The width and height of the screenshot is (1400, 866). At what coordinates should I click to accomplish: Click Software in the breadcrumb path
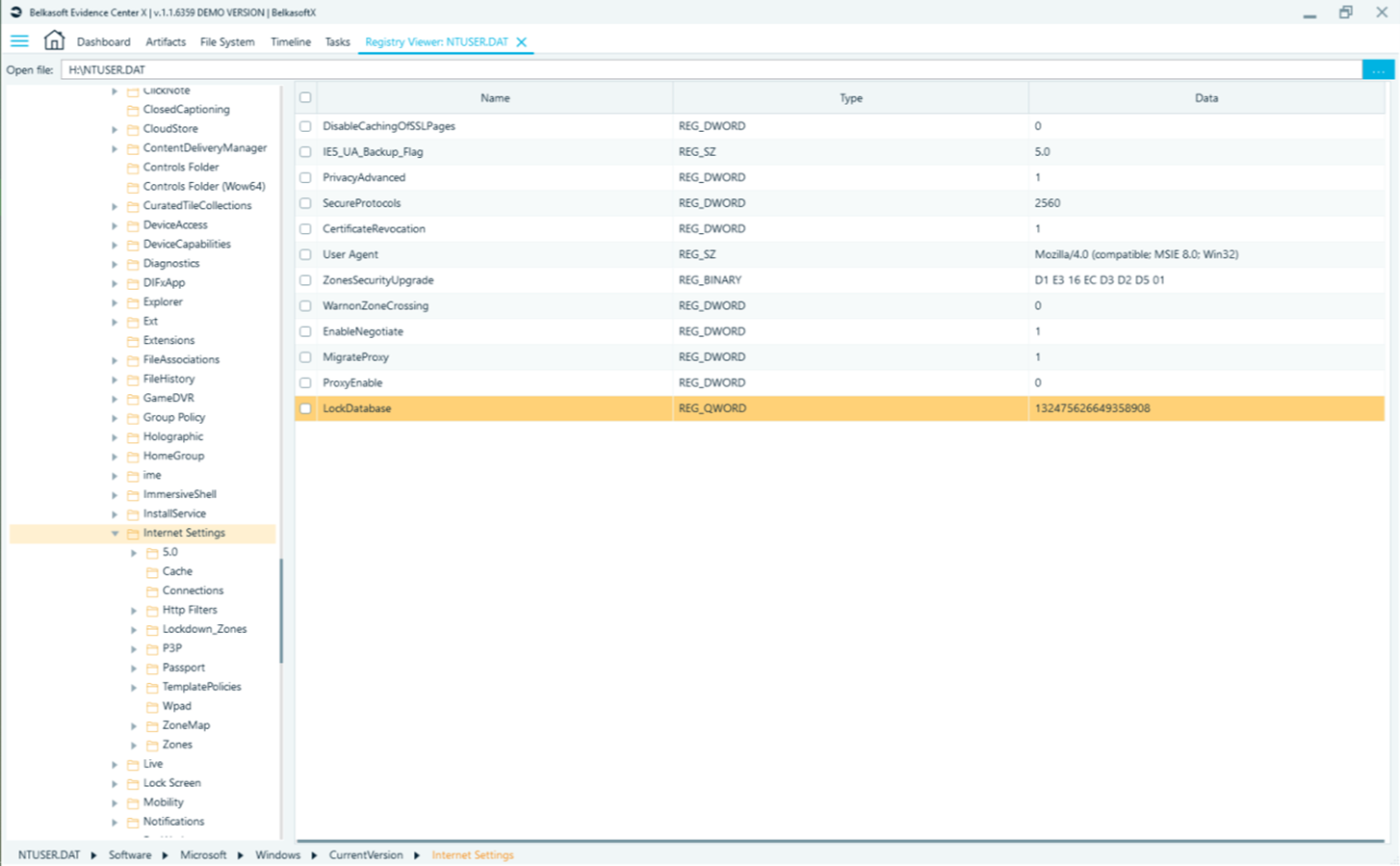(x=130, y=855)
